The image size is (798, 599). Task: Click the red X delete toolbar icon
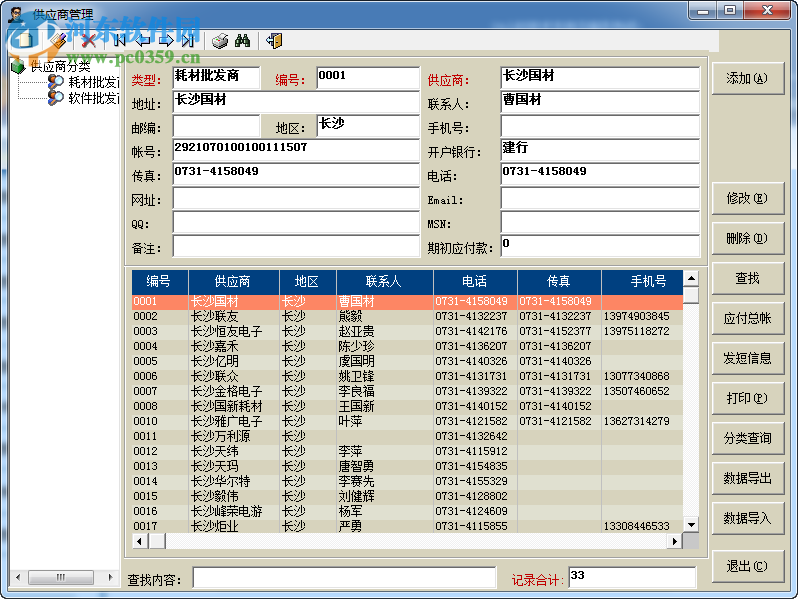[89, 40]
